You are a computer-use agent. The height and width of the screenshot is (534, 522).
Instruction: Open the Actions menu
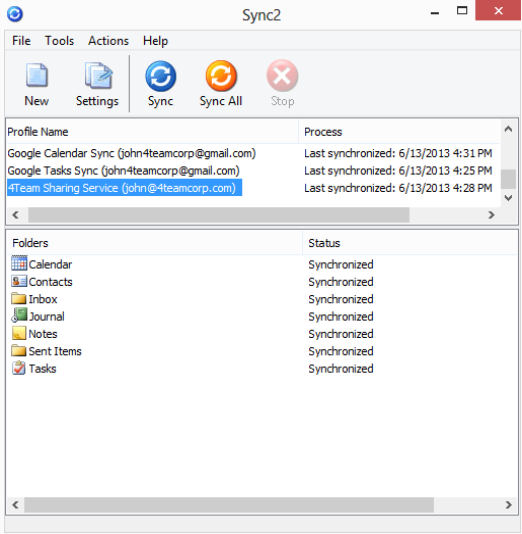(x=108, y=41)
